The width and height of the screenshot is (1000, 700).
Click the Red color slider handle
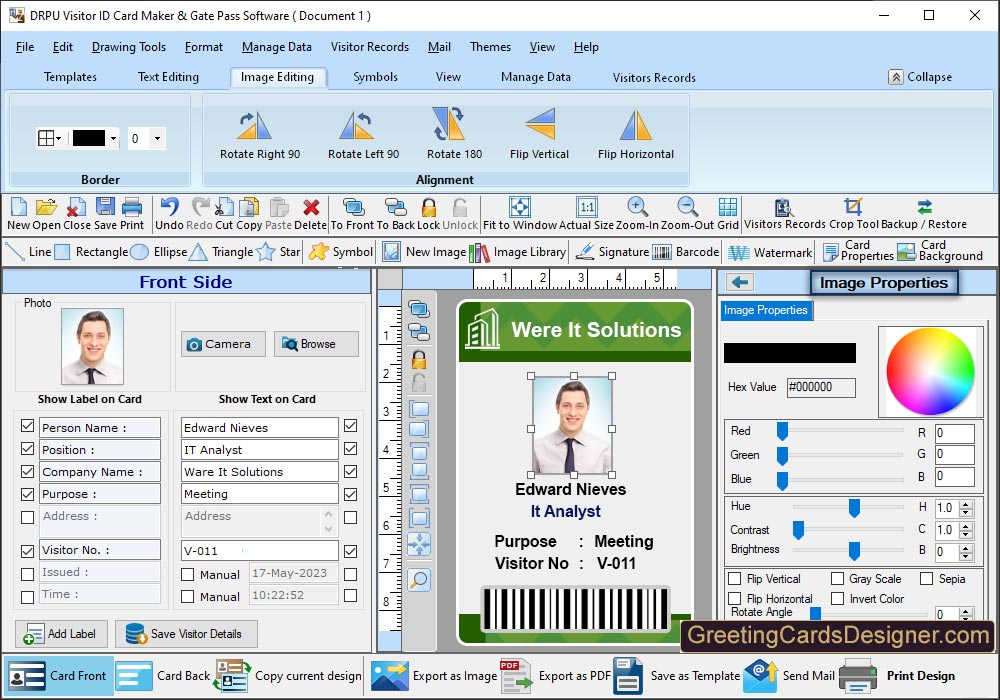(782, 432)
